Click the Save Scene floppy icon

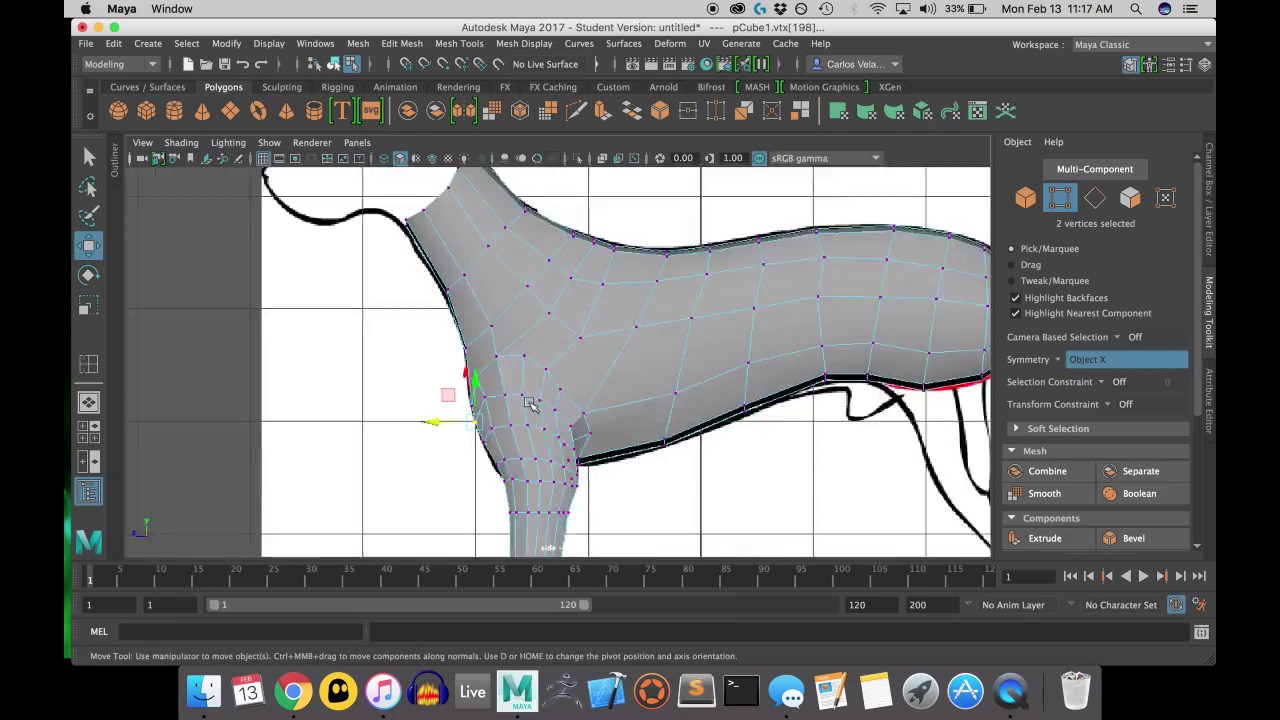224,64
